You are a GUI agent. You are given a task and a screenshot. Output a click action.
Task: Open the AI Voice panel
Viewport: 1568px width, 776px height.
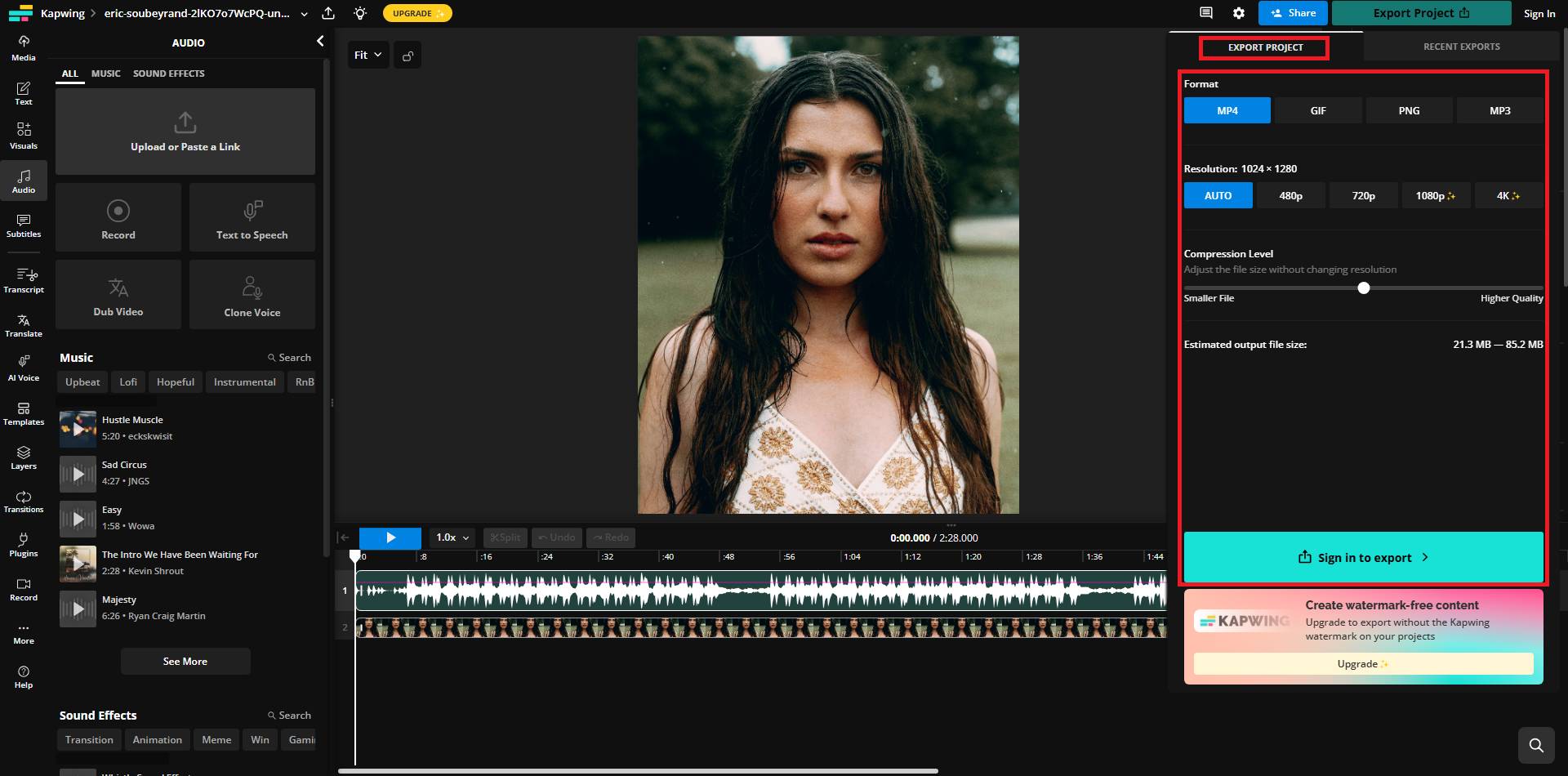23,366
